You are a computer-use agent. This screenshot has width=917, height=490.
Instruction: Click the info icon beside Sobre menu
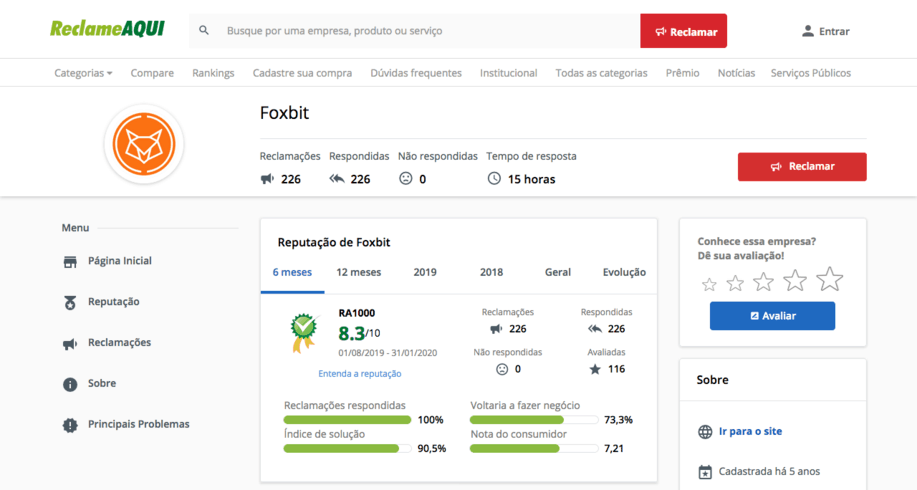[70, 384]
